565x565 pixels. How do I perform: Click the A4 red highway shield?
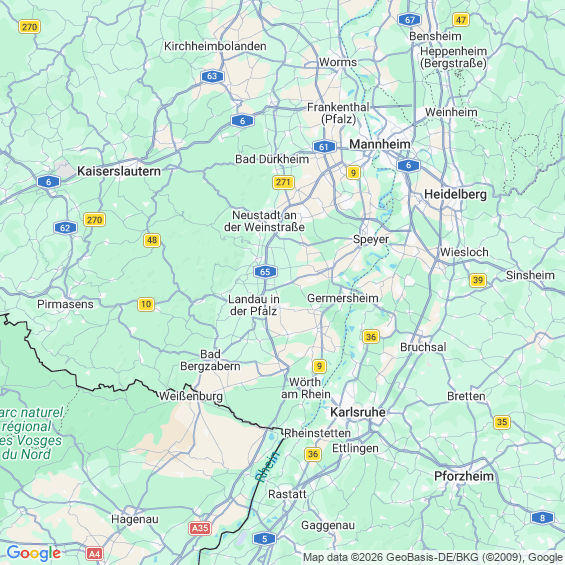click(94, 553)
